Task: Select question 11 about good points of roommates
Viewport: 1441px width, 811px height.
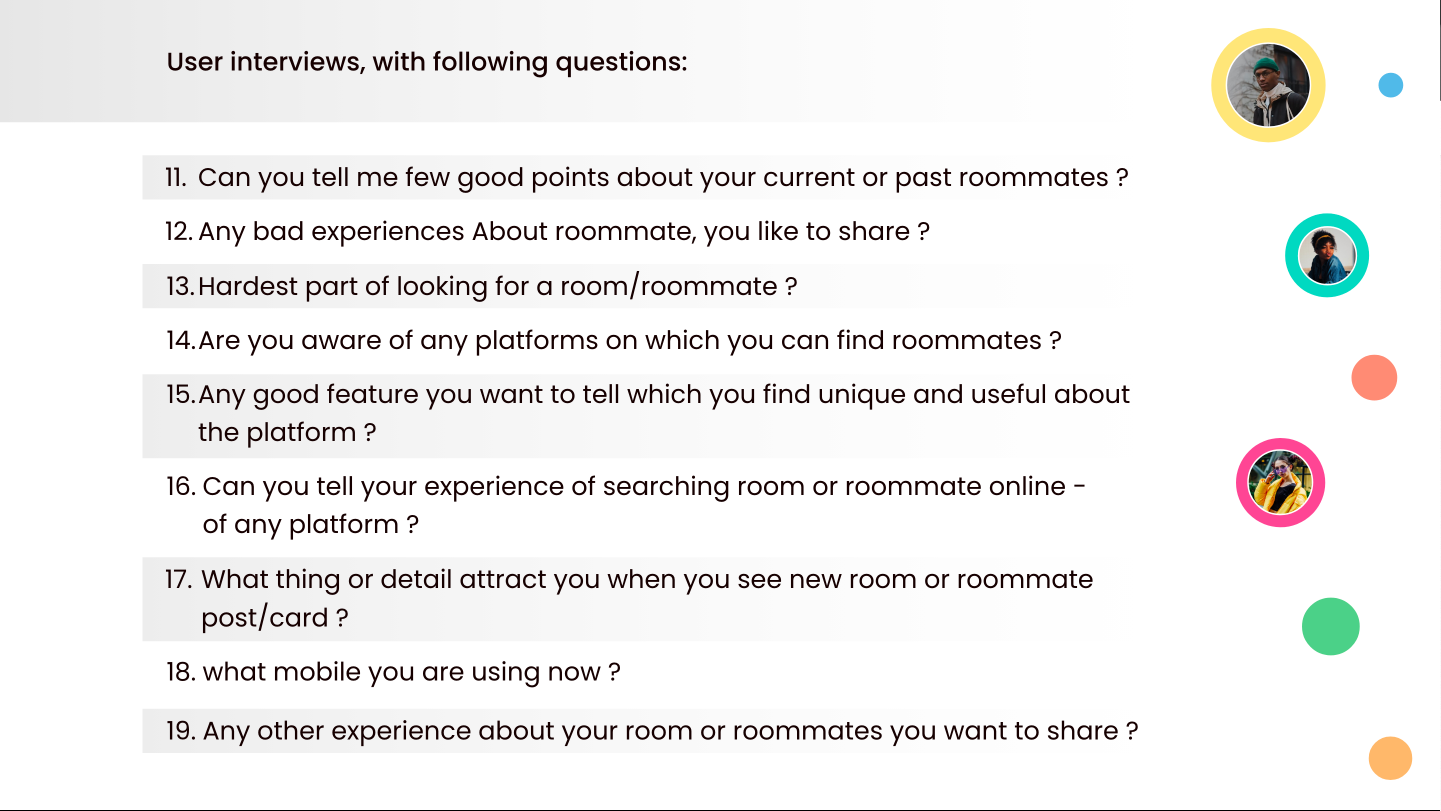Action: [x=647, y=178]
